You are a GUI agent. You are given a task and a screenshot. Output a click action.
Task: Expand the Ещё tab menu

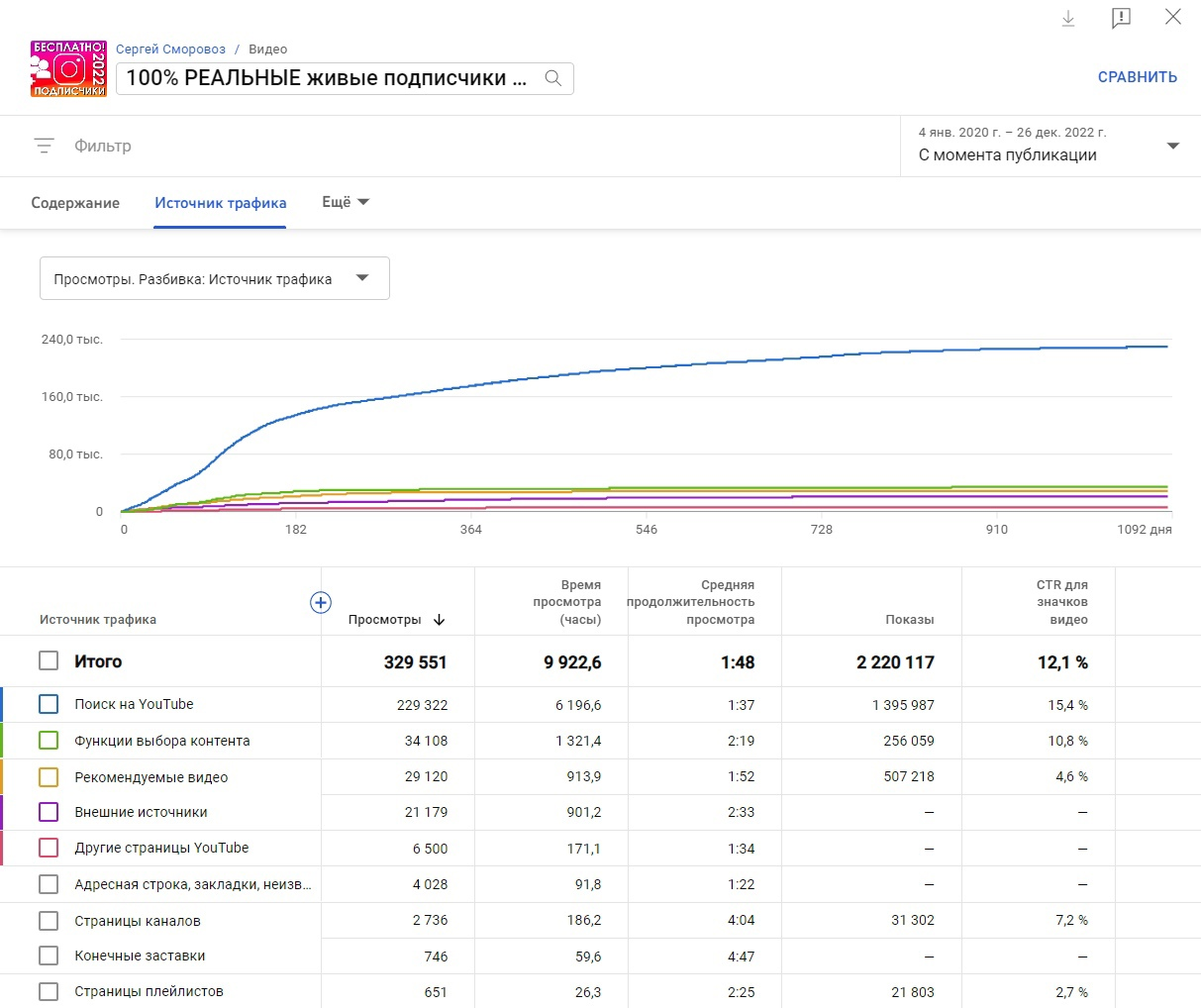[346, 202]
